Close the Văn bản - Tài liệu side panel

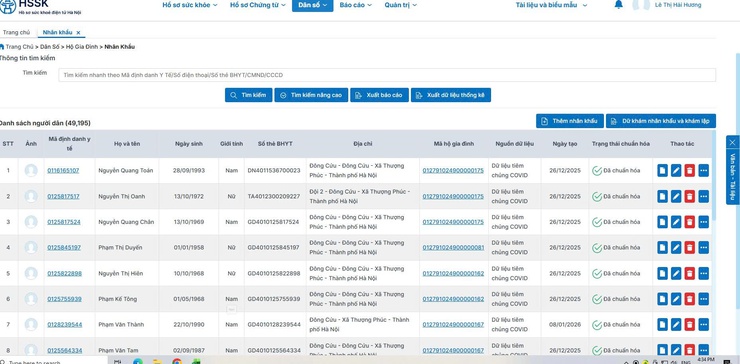tap(732, 142)
